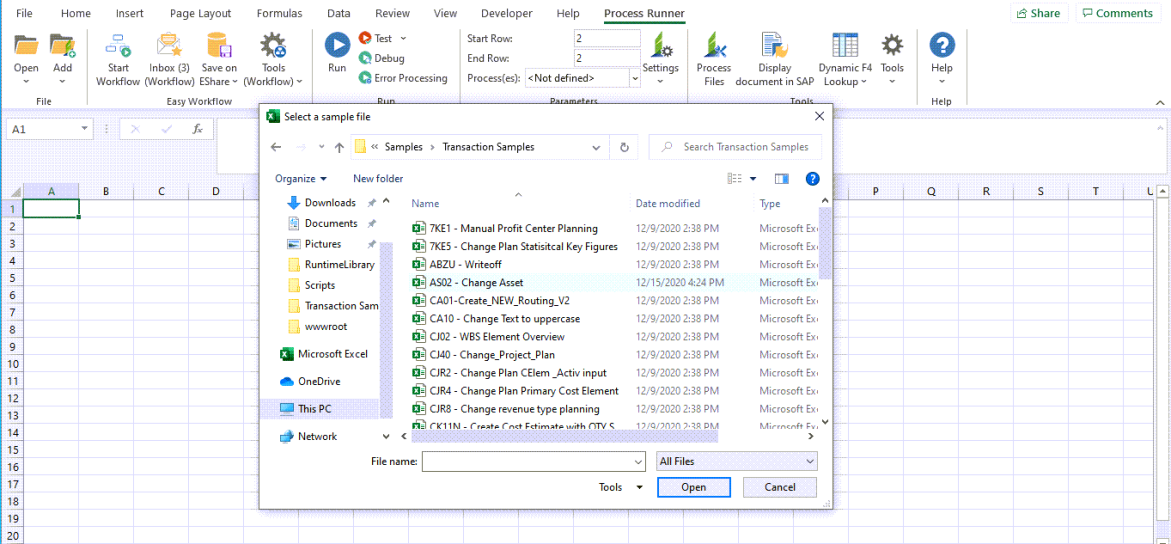
Task: Click the Run play icon
Action: pyautogui.click(x=337, y=45)
